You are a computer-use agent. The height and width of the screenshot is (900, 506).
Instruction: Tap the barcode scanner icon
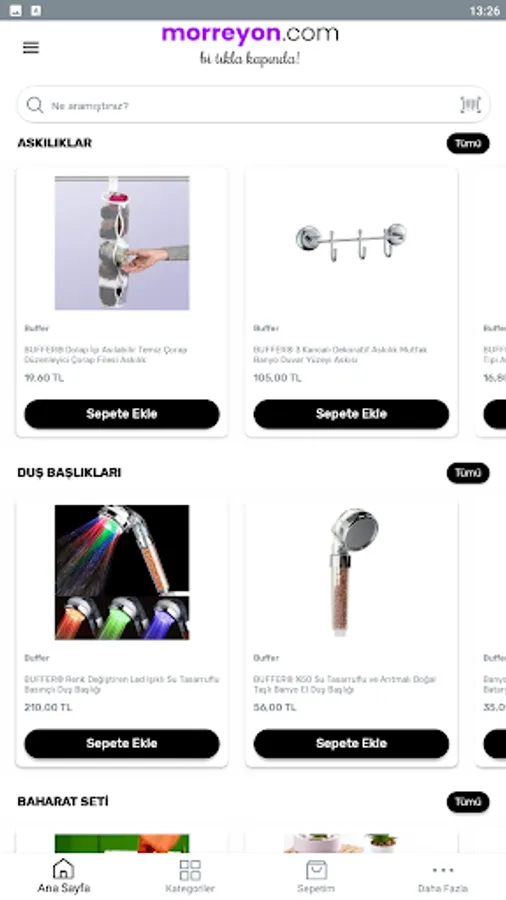(x=470, y=104)
